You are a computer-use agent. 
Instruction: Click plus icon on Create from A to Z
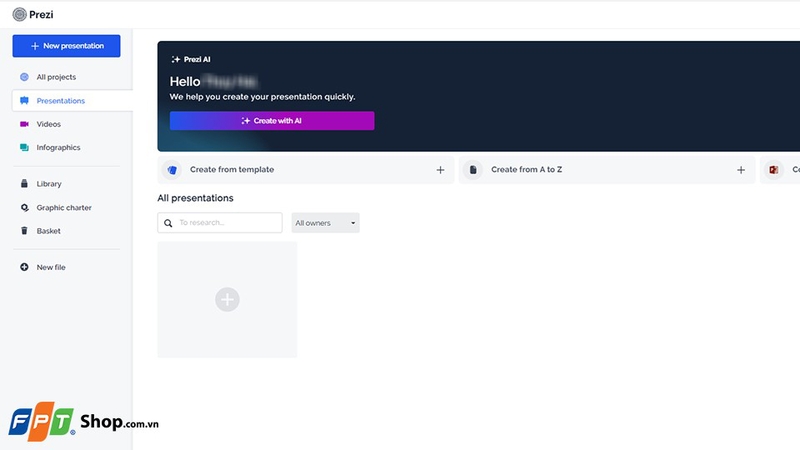[x=741, y=170]
